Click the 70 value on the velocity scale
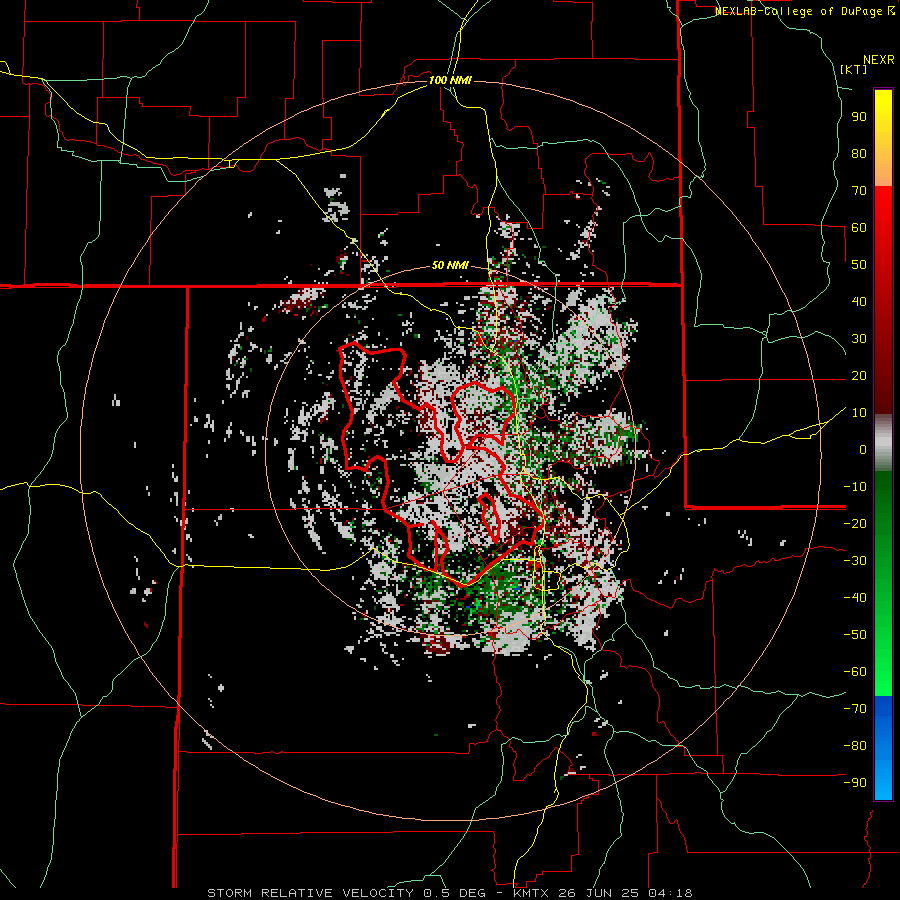 click(x=859, y=191)
